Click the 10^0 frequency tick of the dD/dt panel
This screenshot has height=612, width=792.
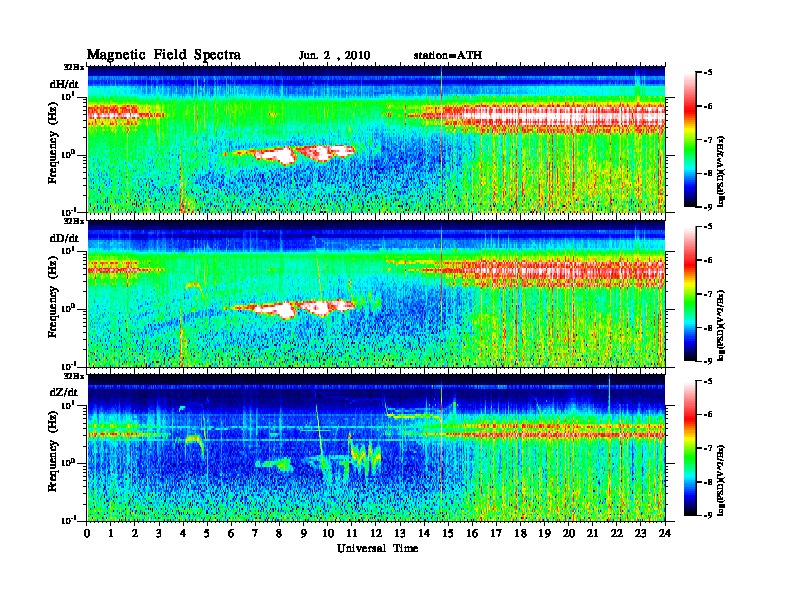tap(67, 308)
